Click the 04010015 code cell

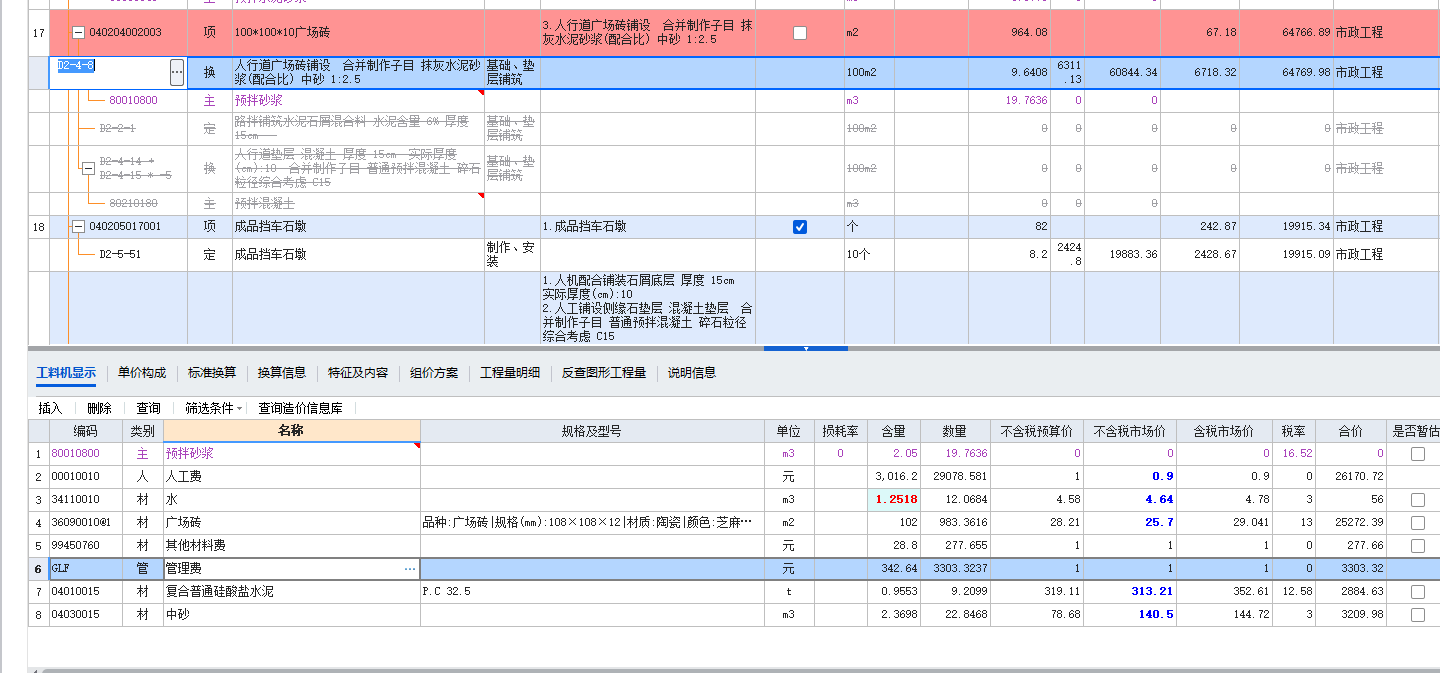(x=86, y=592)
